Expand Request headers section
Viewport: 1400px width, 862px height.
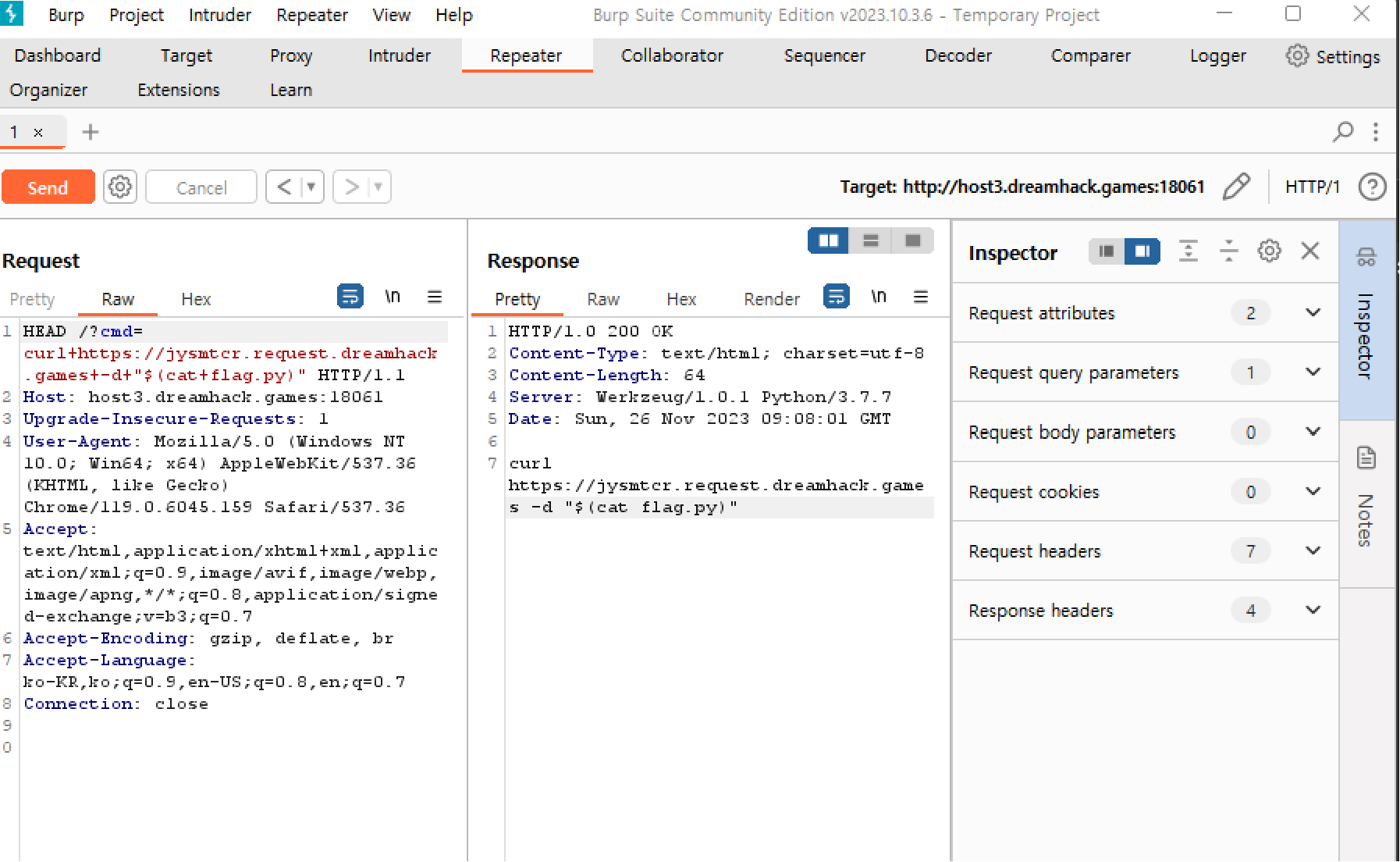(x=1145, y=550)
